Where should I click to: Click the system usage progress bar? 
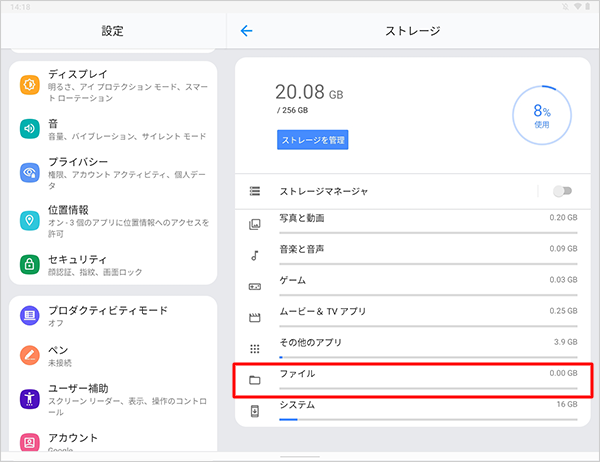[x=428, y=420]
